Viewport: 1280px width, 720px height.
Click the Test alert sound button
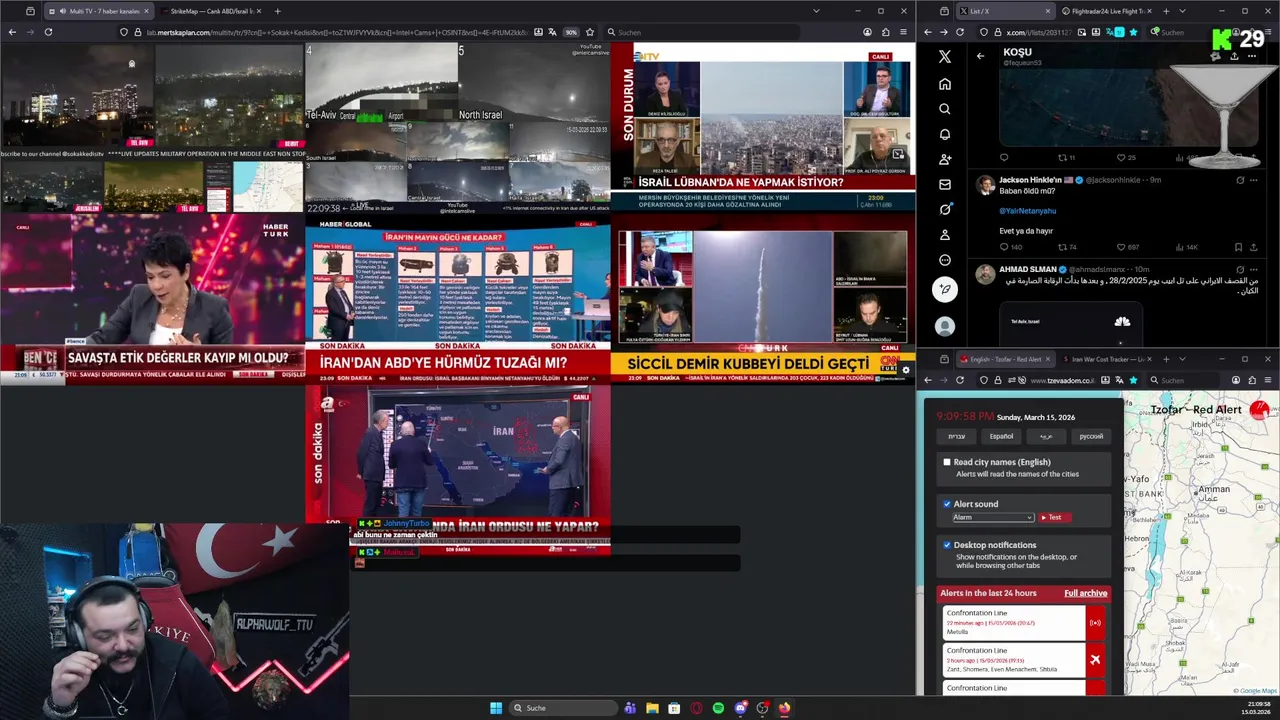coord(1055,517)
